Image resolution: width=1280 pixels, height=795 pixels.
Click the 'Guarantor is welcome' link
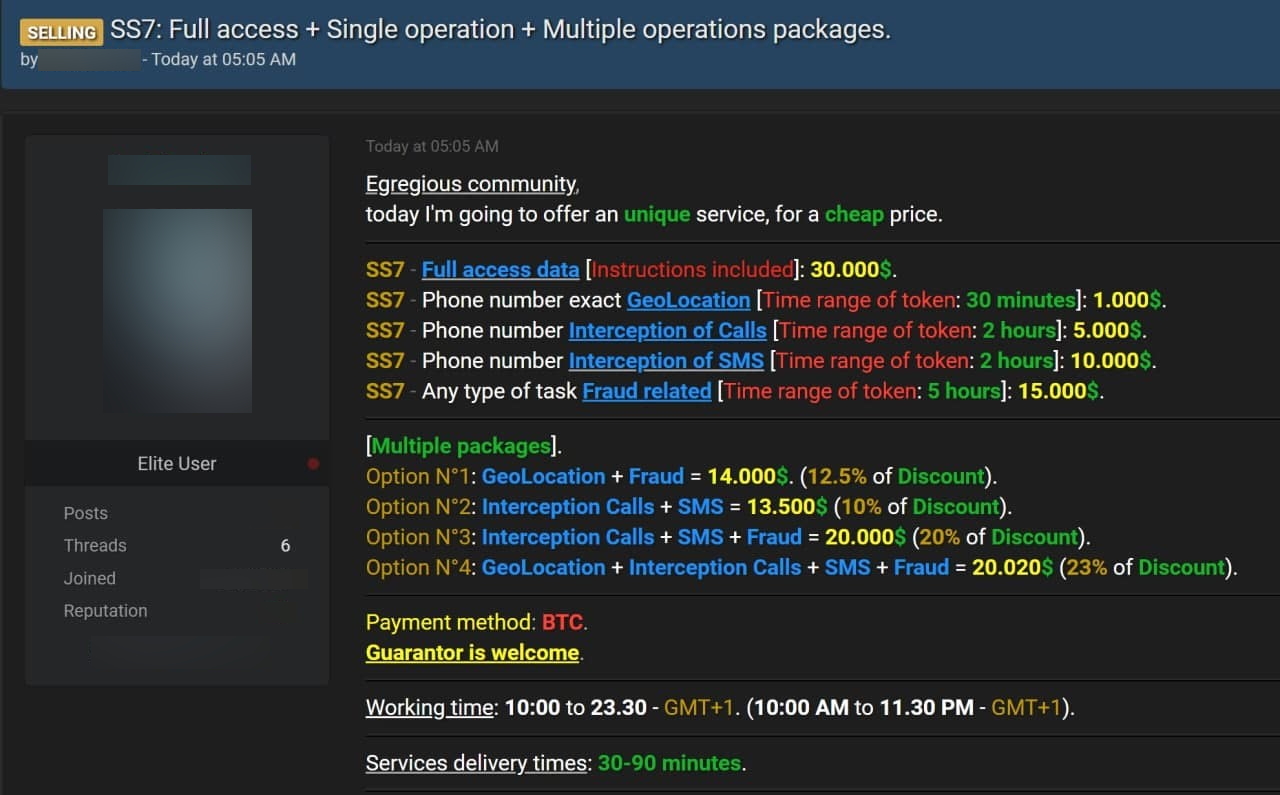[472, 653]
